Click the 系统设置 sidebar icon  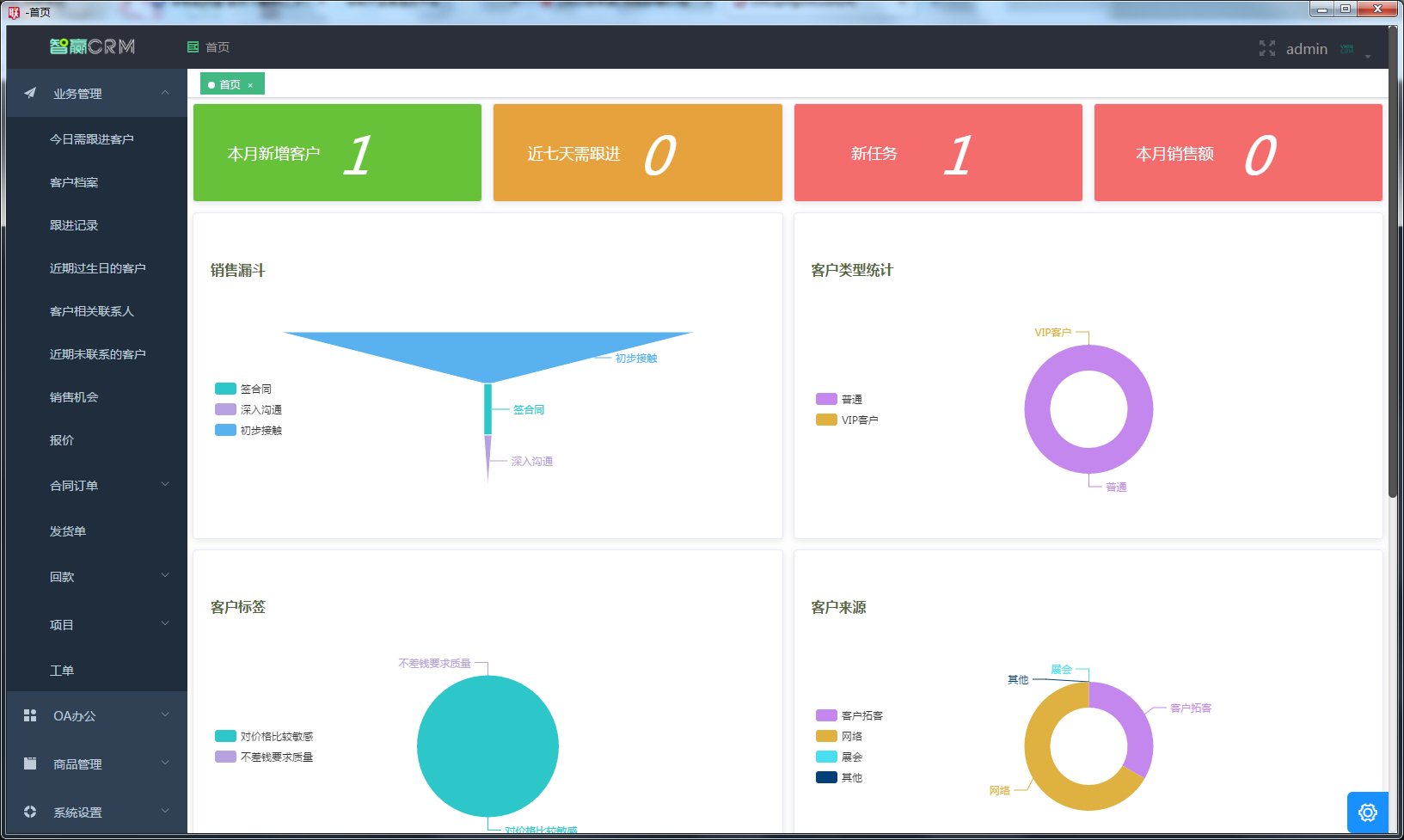[30, 812]
